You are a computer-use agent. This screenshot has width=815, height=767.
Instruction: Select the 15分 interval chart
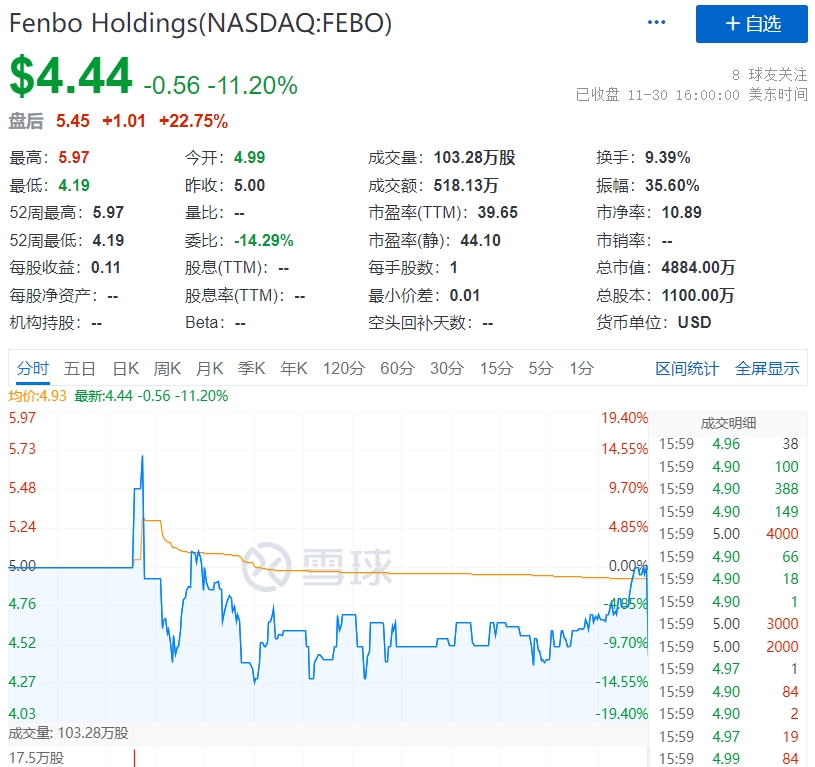(495, 368)
